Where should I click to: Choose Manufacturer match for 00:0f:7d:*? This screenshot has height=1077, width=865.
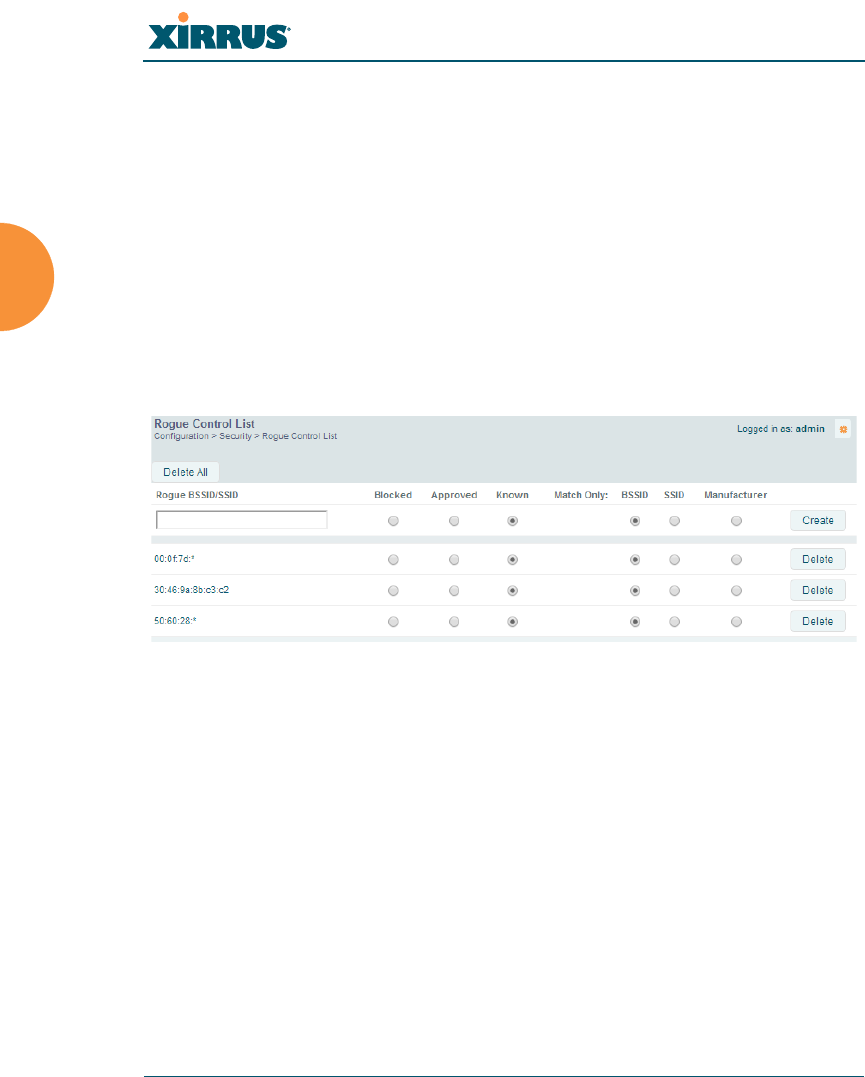tap(737, 560)
